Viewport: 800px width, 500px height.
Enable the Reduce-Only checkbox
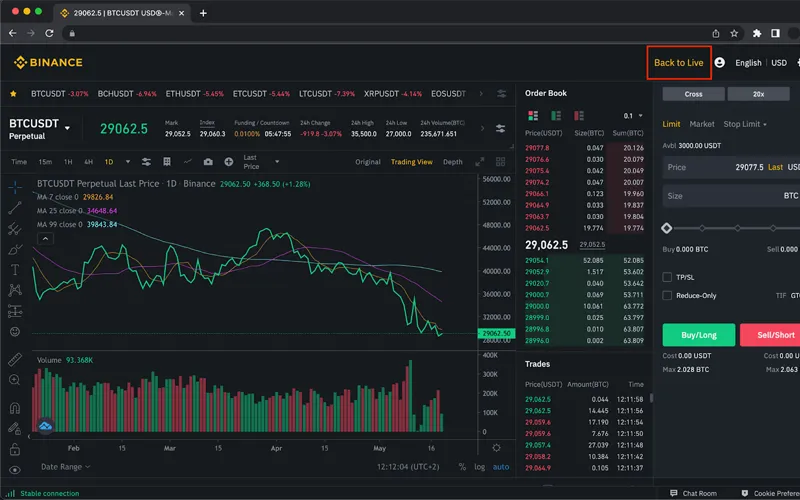tap(667, 295)
